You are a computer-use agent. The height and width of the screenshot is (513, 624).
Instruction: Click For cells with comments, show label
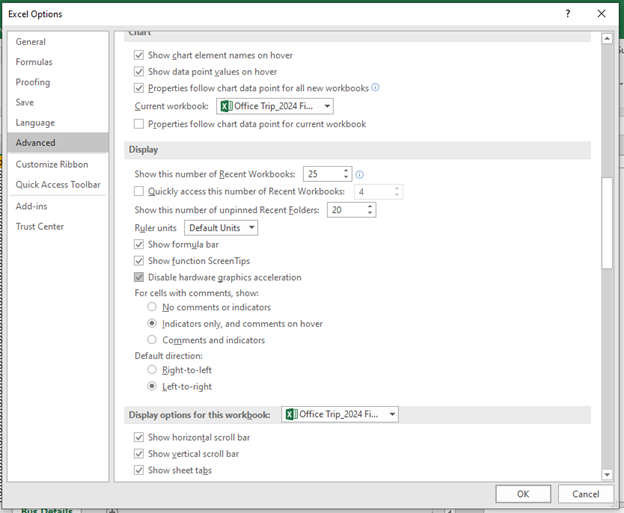[197, 293]
